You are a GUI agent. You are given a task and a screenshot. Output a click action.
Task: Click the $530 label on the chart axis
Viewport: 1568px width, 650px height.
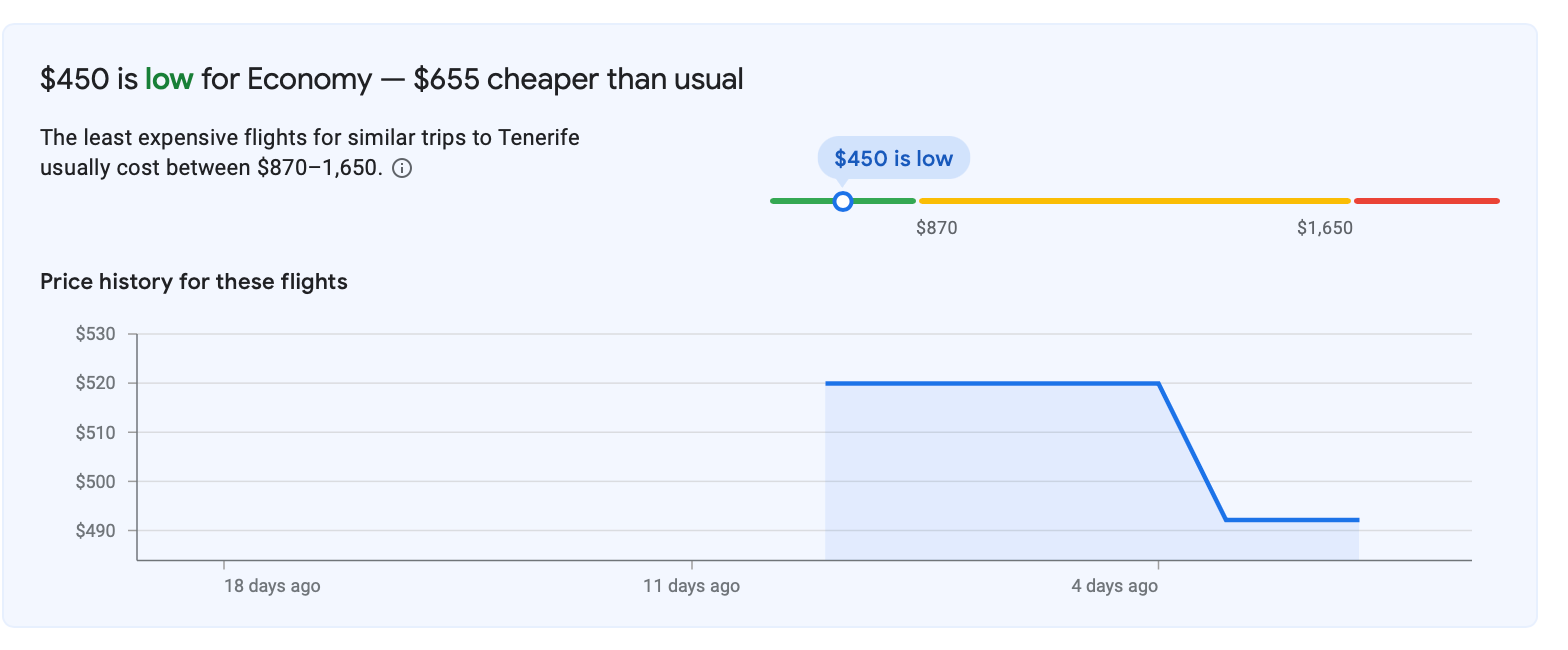point(96,334)
